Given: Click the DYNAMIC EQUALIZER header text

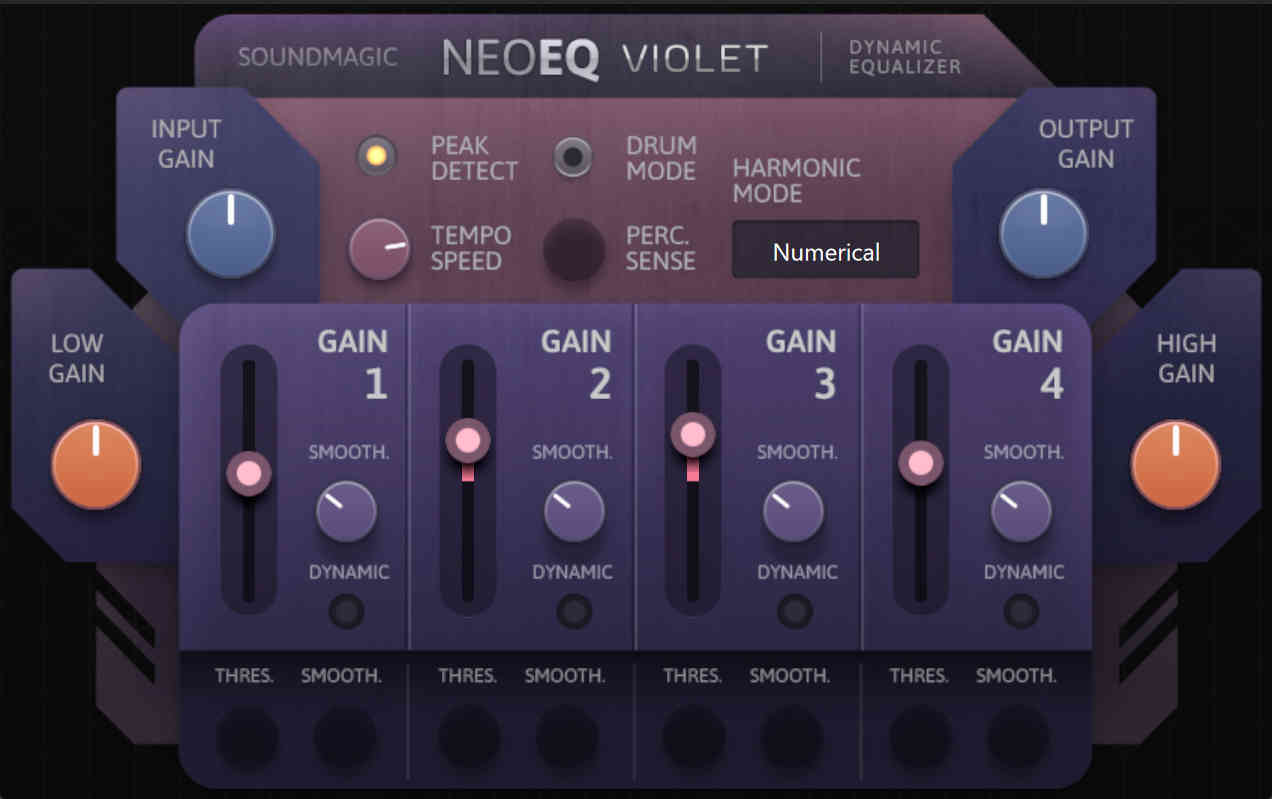Looking at the screenshot, I should tap(904, 57).
